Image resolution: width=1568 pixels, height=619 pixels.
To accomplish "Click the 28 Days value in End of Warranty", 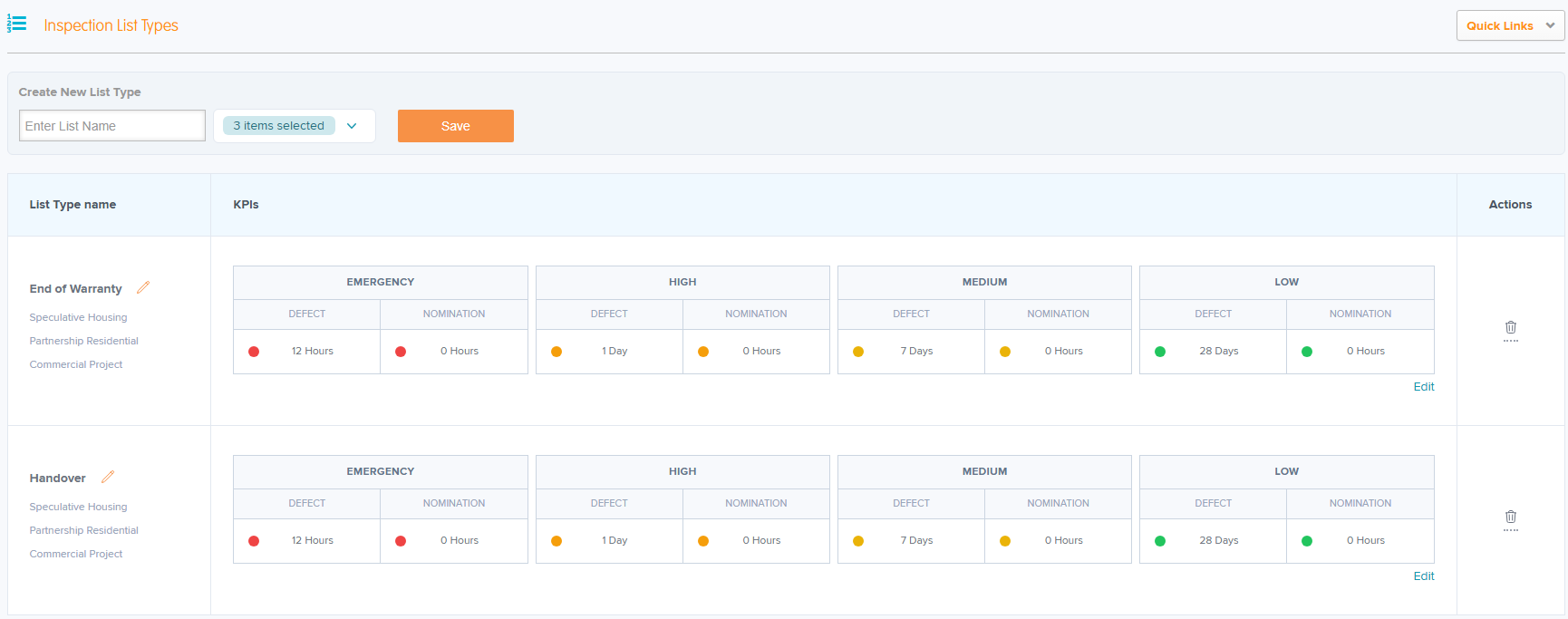I will [x=1219, y=351].
